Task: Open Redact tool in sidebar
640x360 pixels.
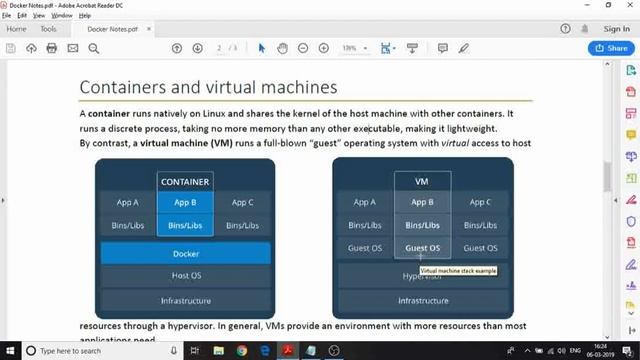Action: click(x=631, y=200)
